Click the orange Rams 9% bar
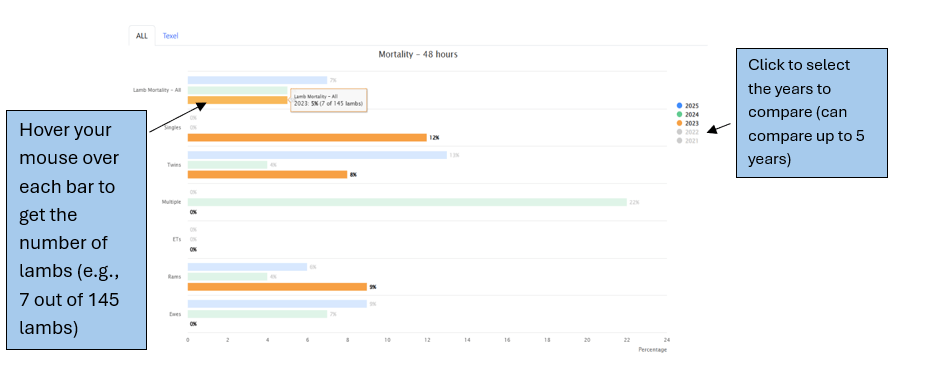 [277, 287]
